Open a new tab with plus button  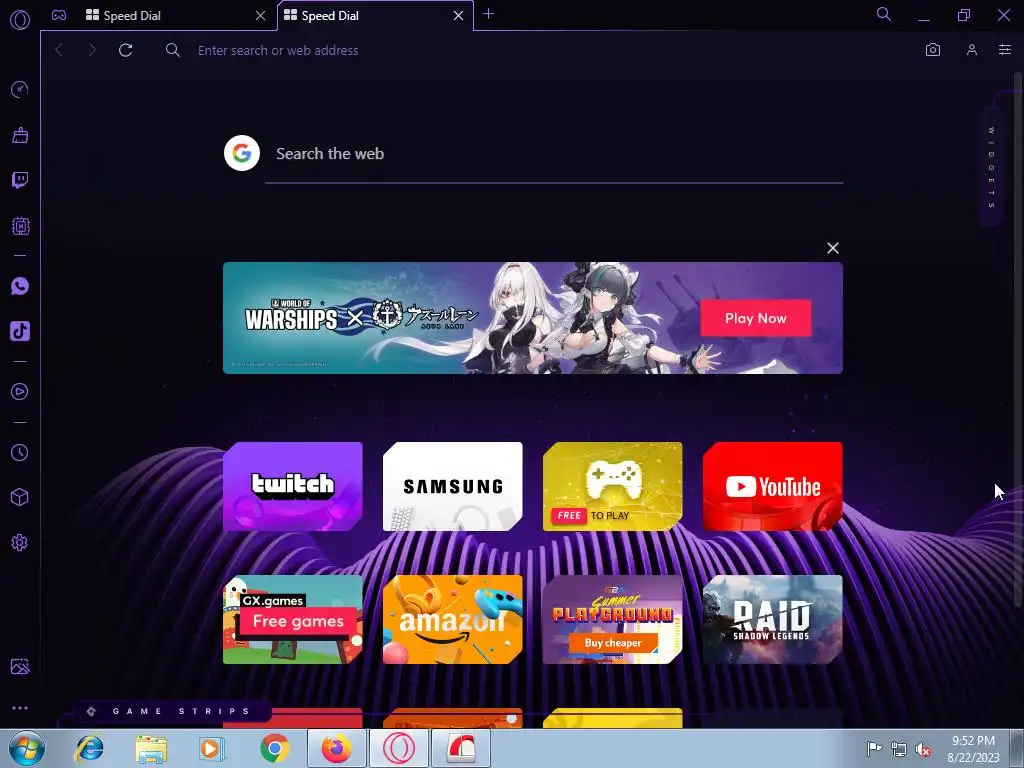(488, 14)
